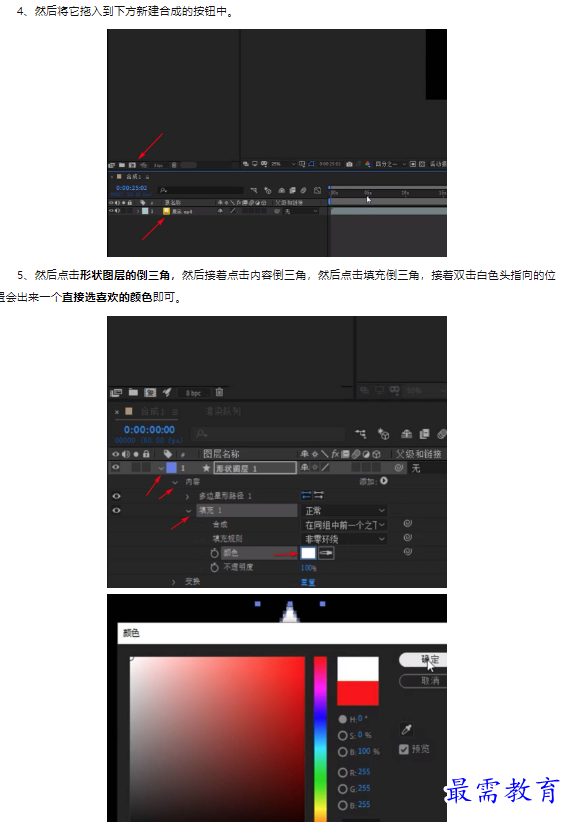Viewport: 568px width, 822px height.
Task: Click the 父级和链接 column header
Action: [419, 454]
